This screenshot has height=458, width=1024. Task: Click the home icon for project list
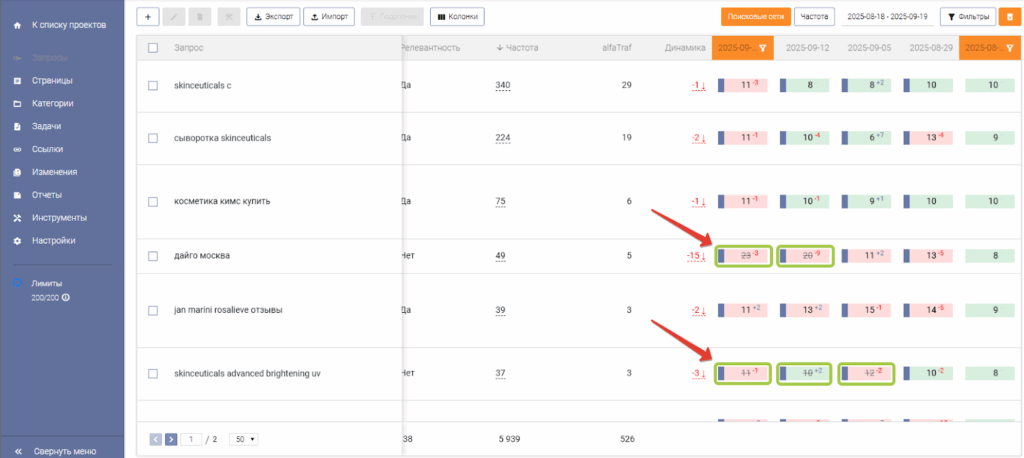pos(17,23)
